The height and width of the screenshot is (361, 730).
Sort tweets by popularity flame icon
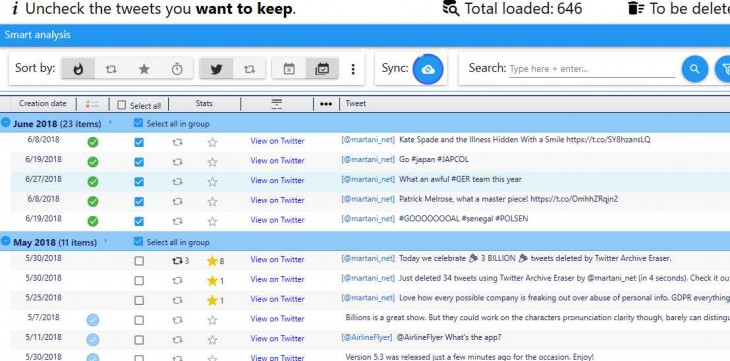point(78,69)
